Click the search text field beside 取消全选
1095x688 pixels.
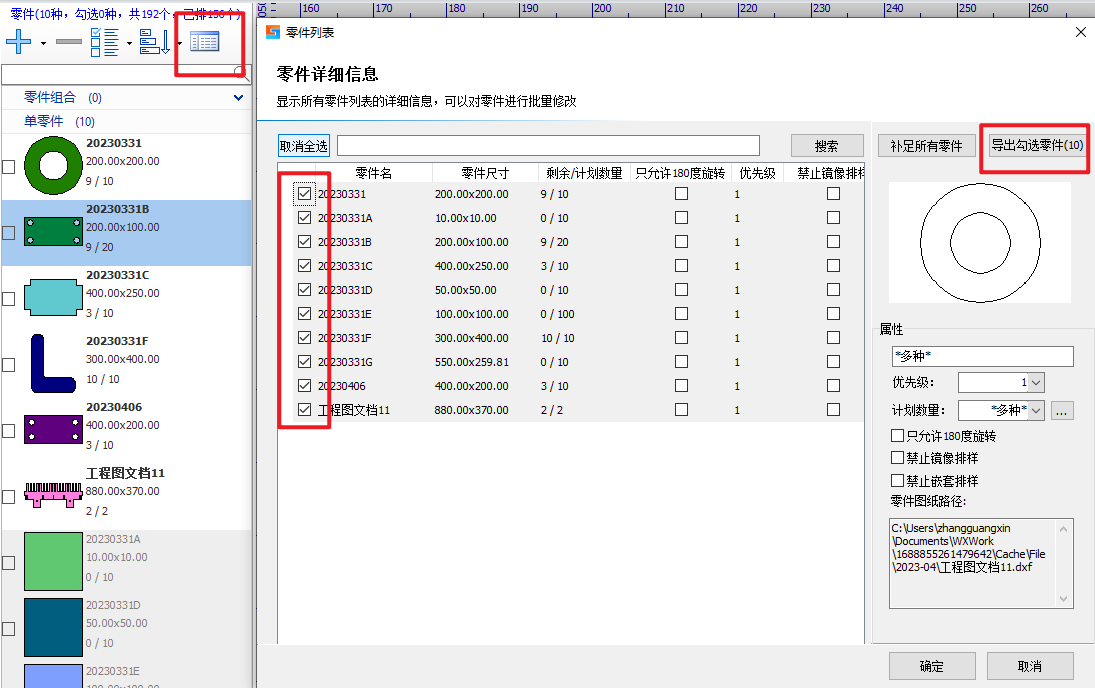[548, 146]
